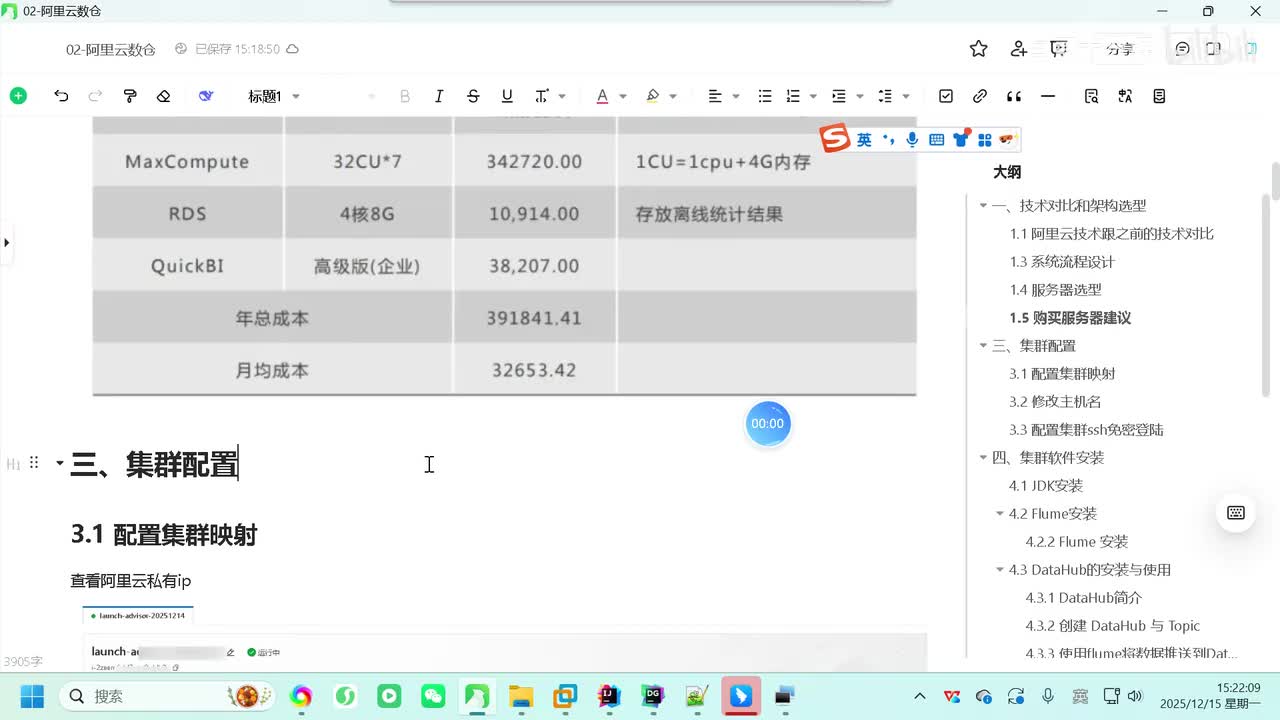Undo the last edit
1280x720 pixels.
click(61, 96)
